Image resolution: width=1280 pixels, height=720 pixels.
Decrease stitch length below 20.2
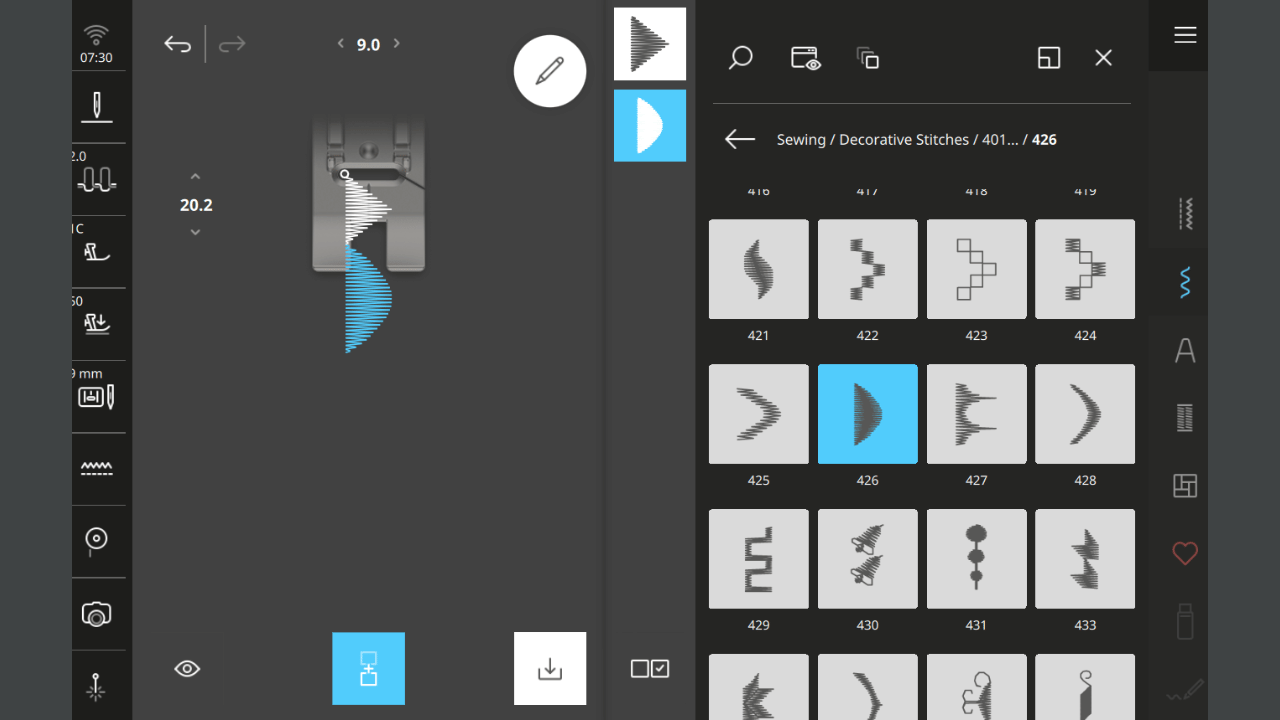195,232
